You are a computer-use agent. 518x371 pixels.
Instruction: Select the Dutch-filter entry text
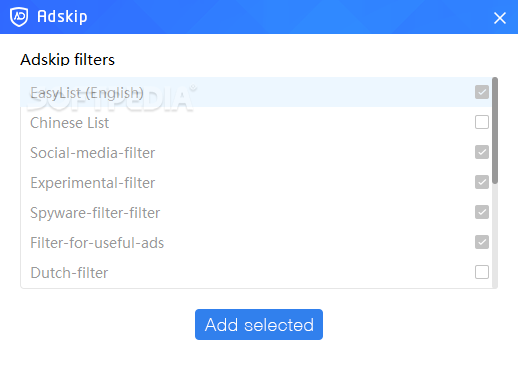pyautogui.click(x=69, y=273)
